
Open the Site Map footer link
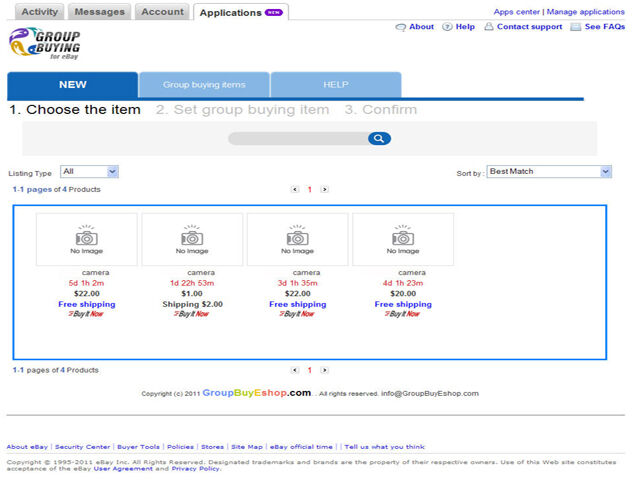click(247, 447)
